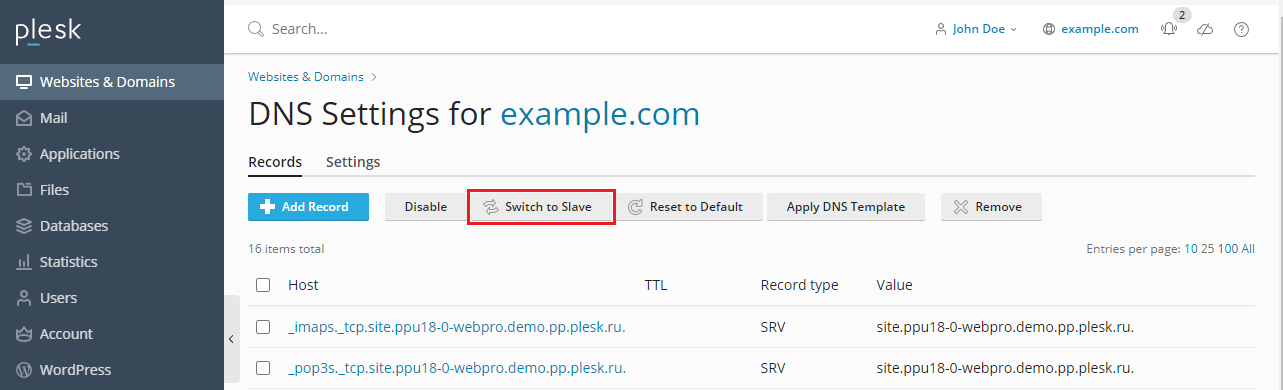
Task: Check the _imaps._tcp record checkbox
Action: (263, 326)
